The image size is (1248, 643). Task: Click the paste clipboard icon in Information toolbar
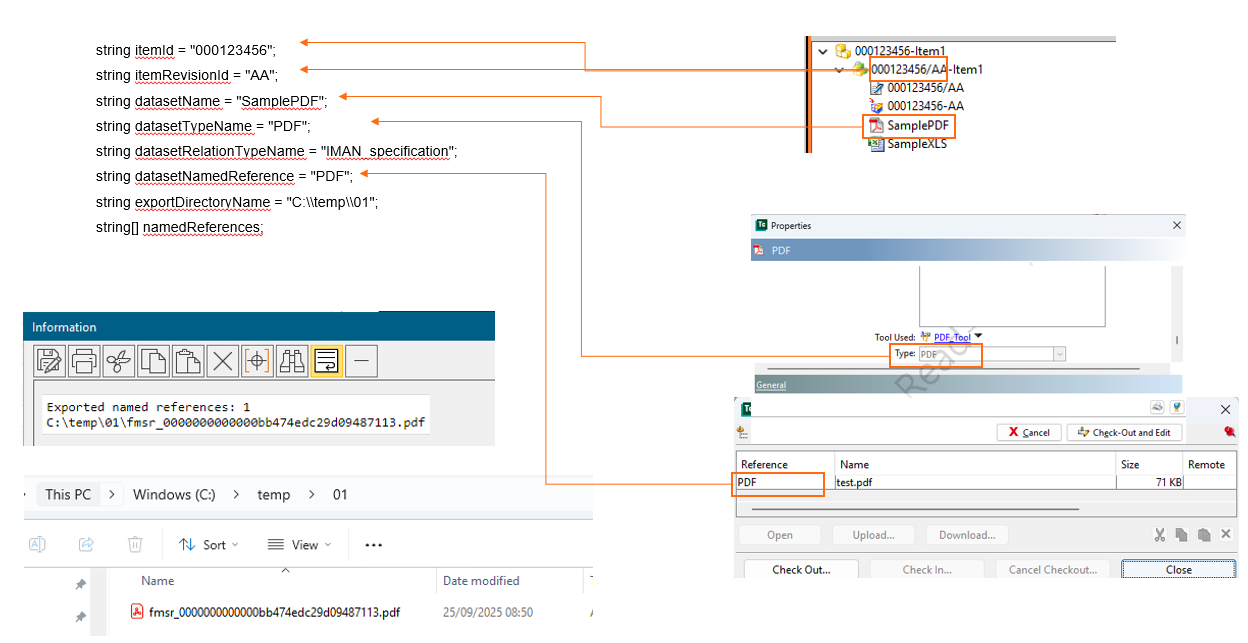tap(188, 361)
